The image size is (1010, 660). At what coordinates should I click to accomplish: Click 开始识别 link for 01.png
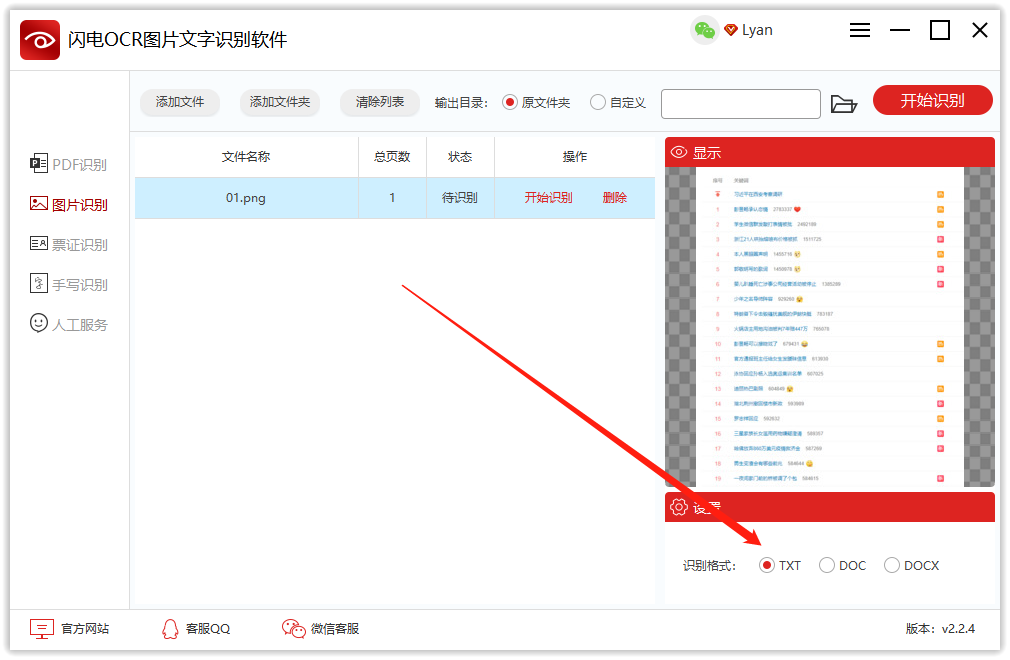548,198
